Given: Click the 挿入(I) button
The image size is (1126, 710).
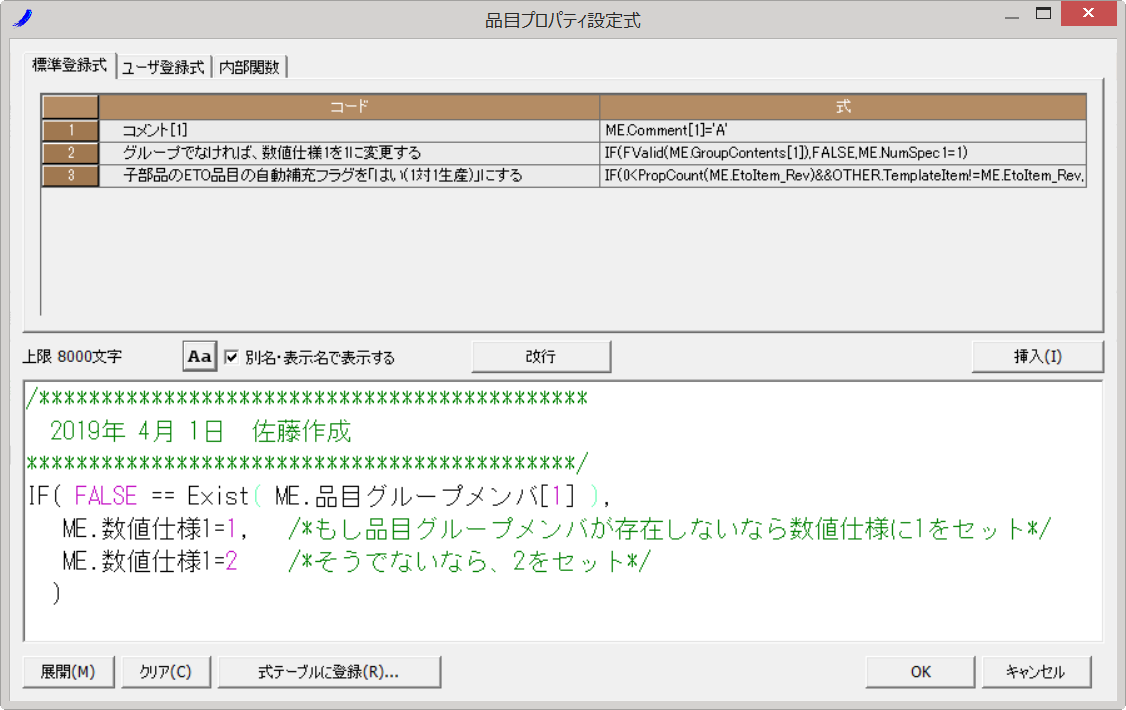Looking at the screenshot, I should point(1037,357).
